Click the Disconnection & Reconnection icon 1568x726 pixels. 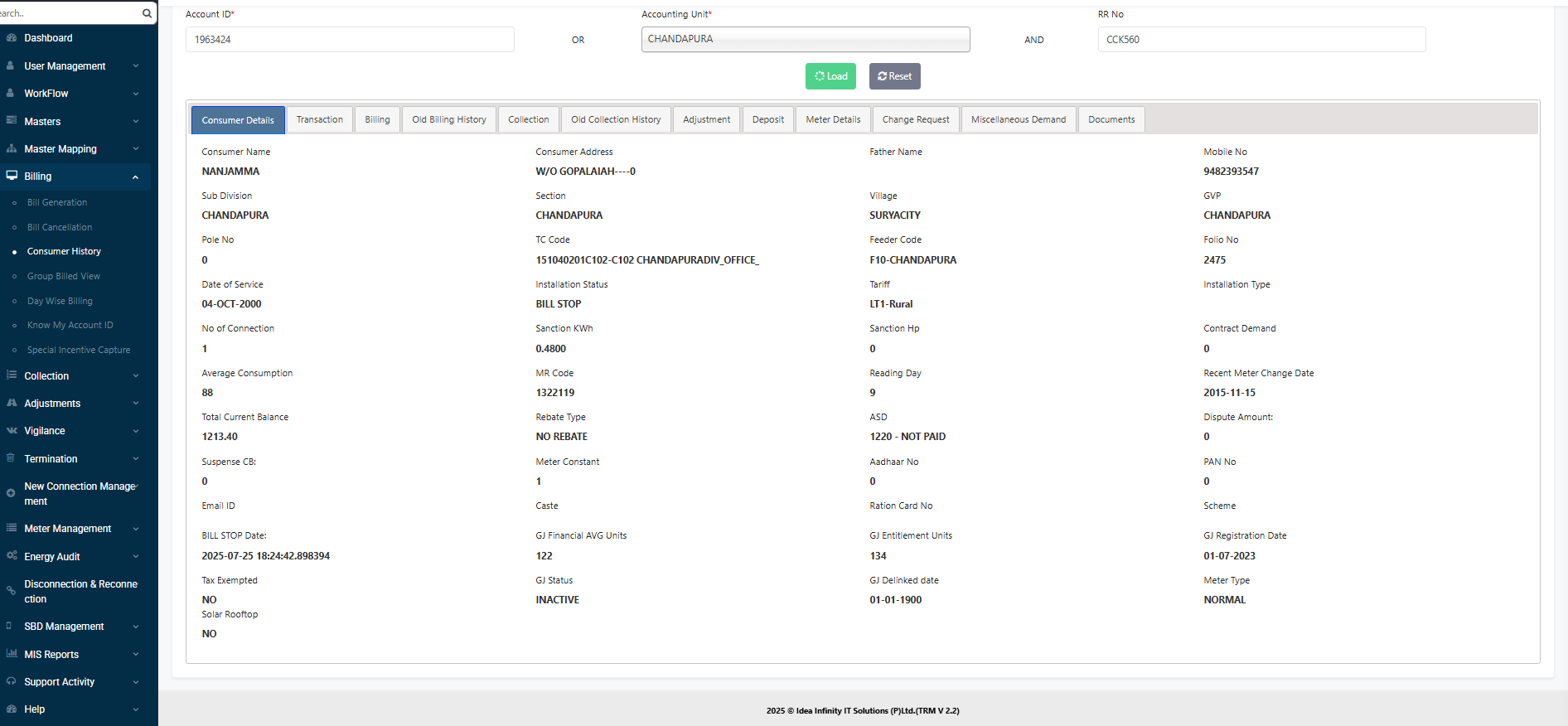click(x=11, y=591)
